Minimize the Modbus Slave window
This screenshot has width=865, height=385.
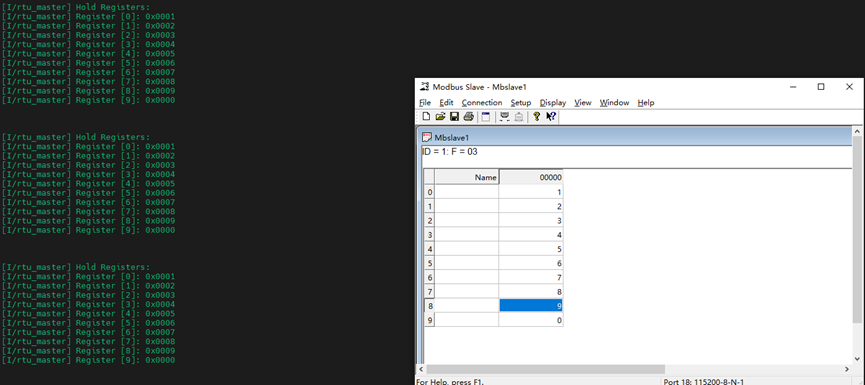click(793, 87)
